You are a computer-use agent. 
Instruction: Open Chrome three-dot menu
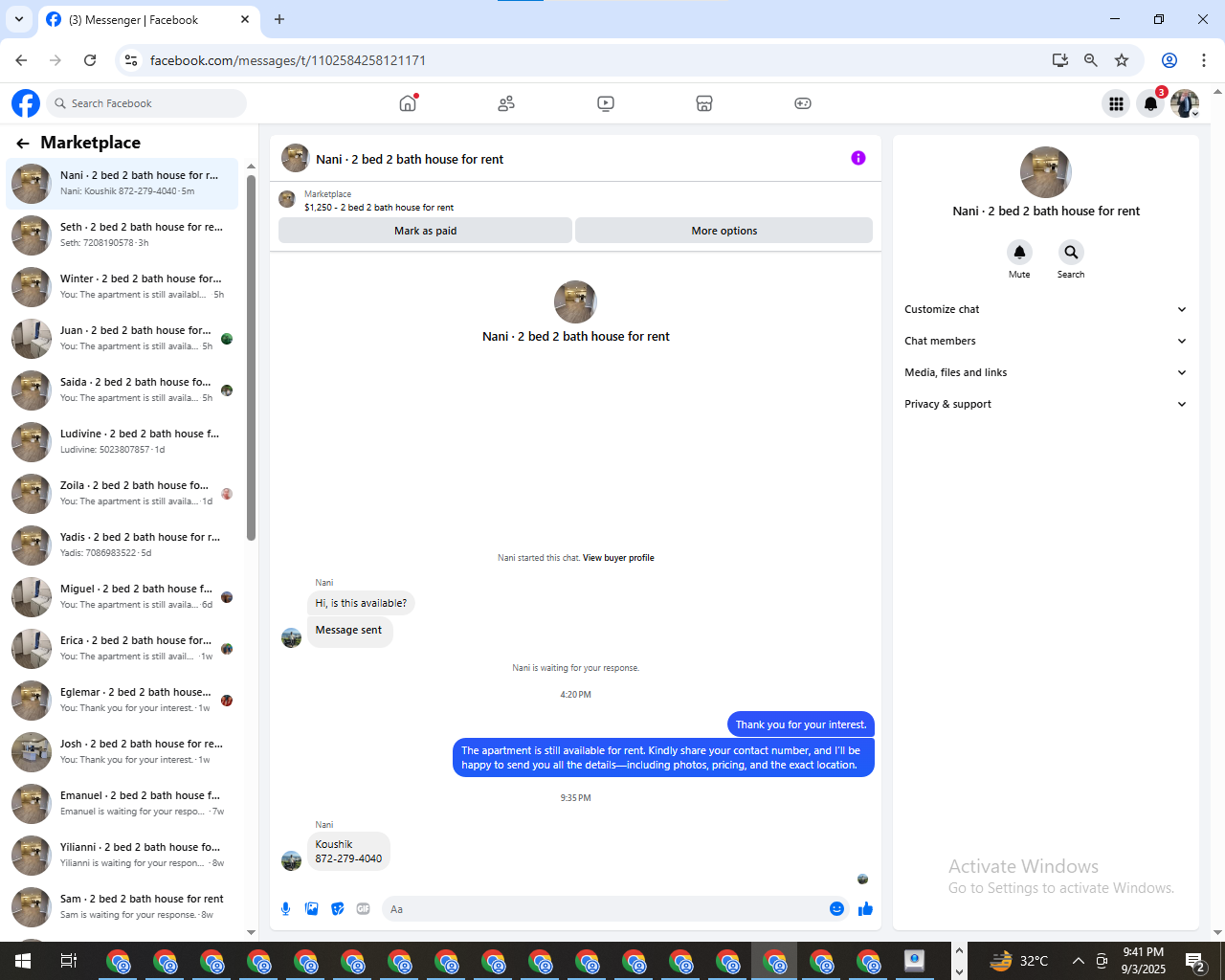pos(1204,60)
